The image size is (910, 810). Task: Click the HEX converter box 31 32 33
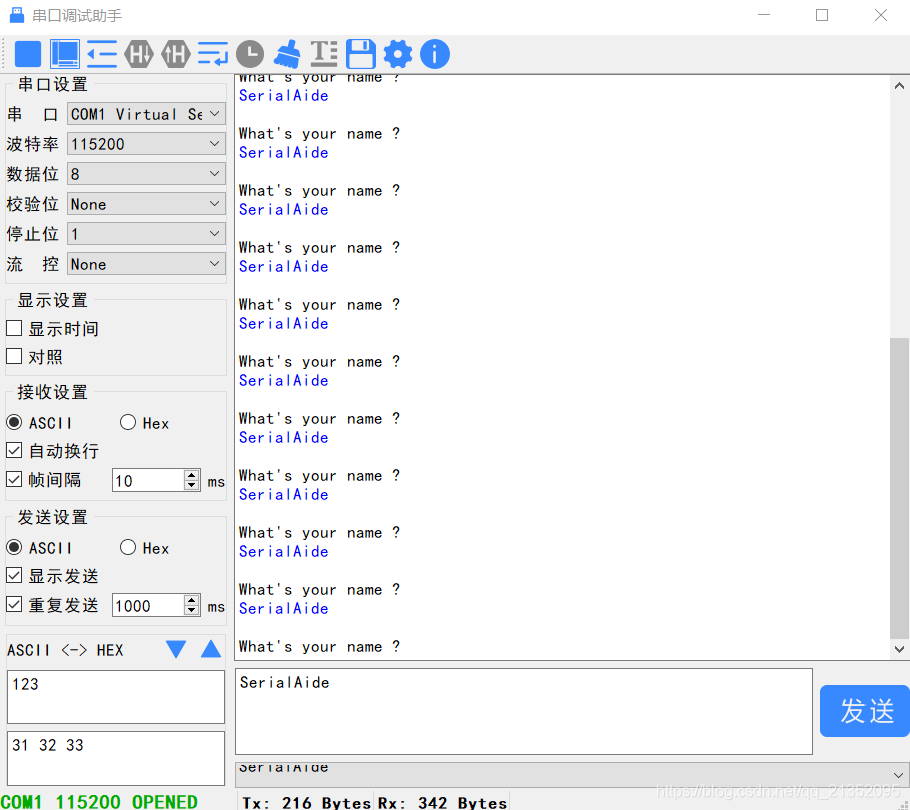coord(115,758)
